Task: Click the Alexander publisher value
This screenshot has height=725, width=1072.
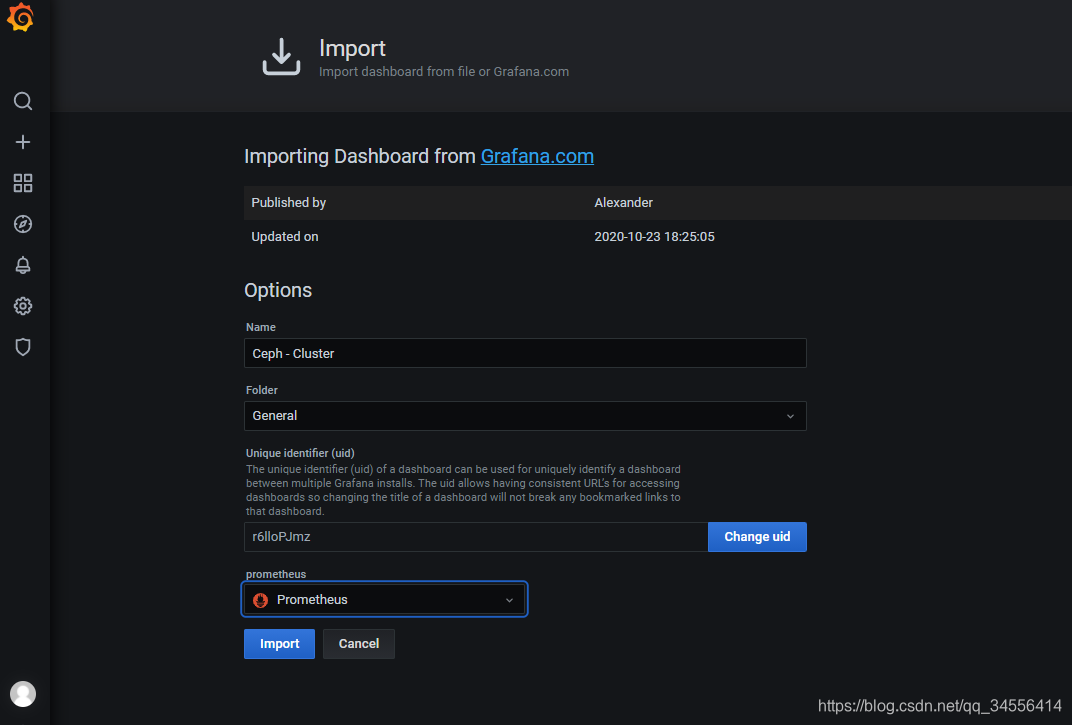Action: coord(623,202)
